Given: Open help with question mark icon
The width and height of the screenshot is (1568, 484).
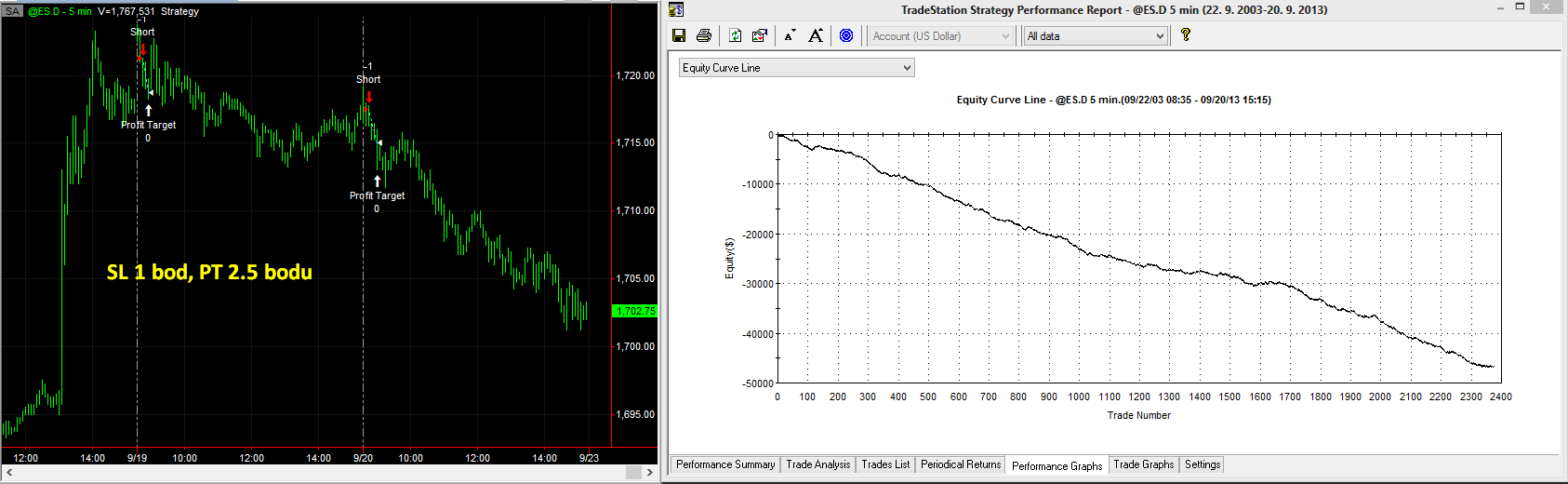Looking at the screenshot, I should pos(1185,35).
